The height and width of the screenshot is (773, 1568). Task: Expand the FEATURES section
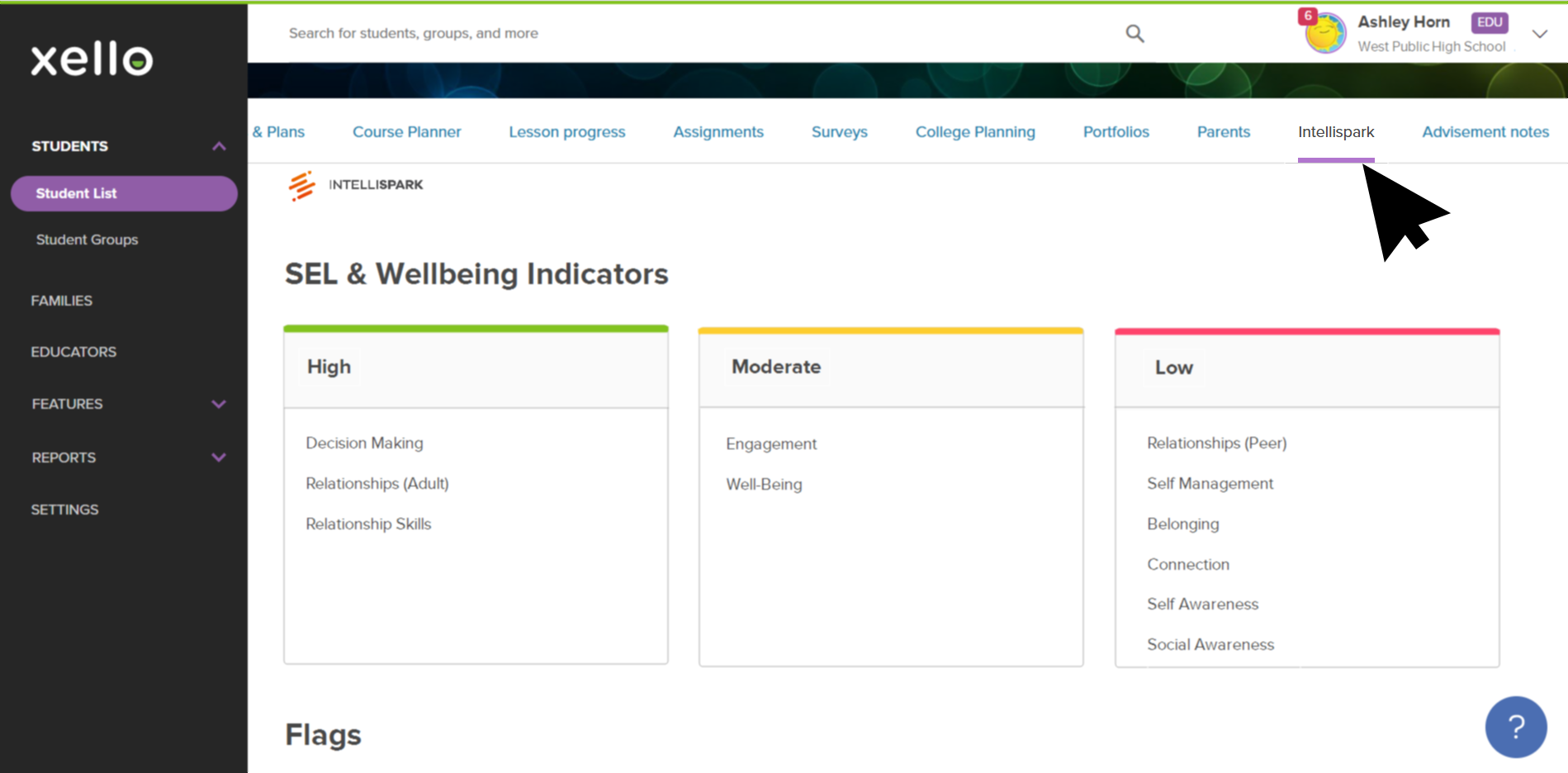pos(218,404)
